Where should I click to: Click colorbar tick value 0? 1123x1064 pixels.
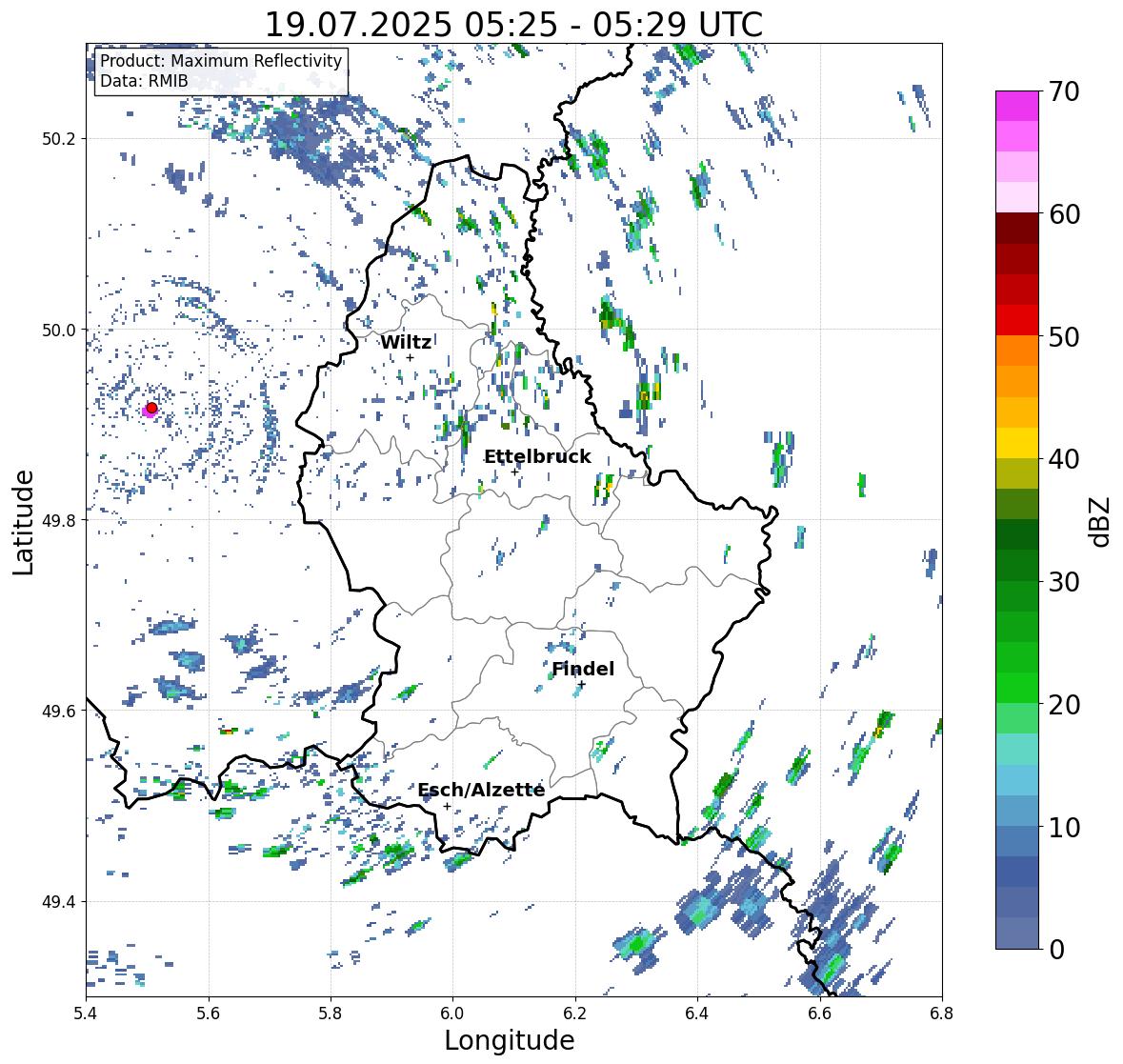point(1056,950)
